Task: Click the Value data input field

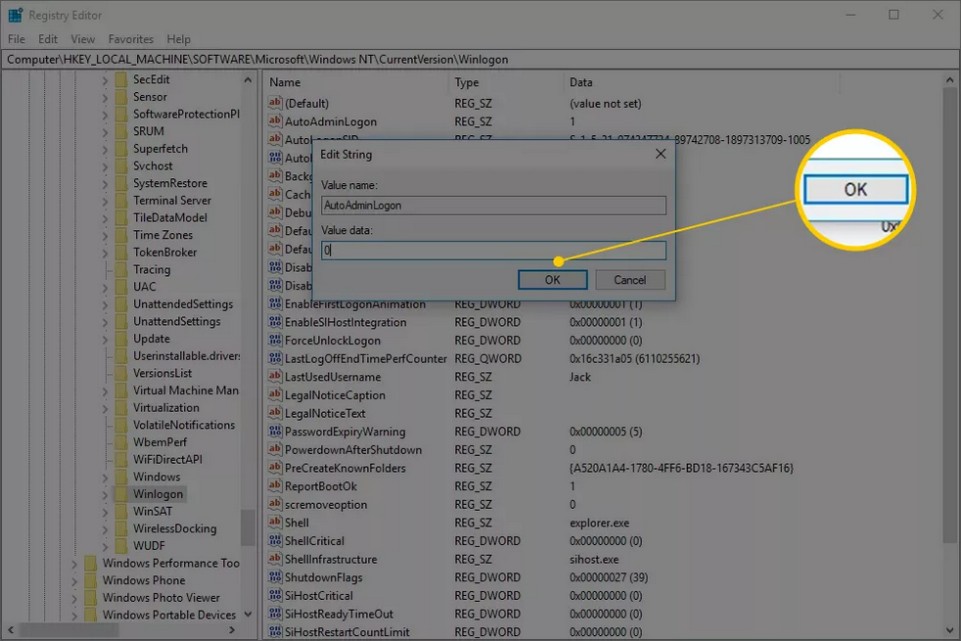Action: pos(493,250)
